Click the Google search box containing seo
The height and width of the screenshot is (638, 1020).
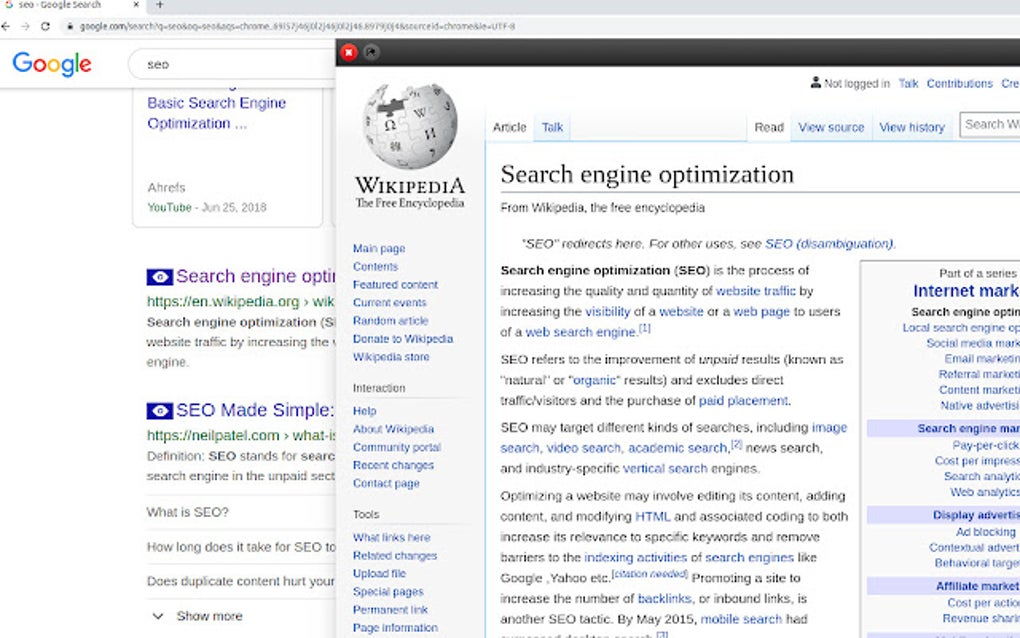click(x=234, y=64)
